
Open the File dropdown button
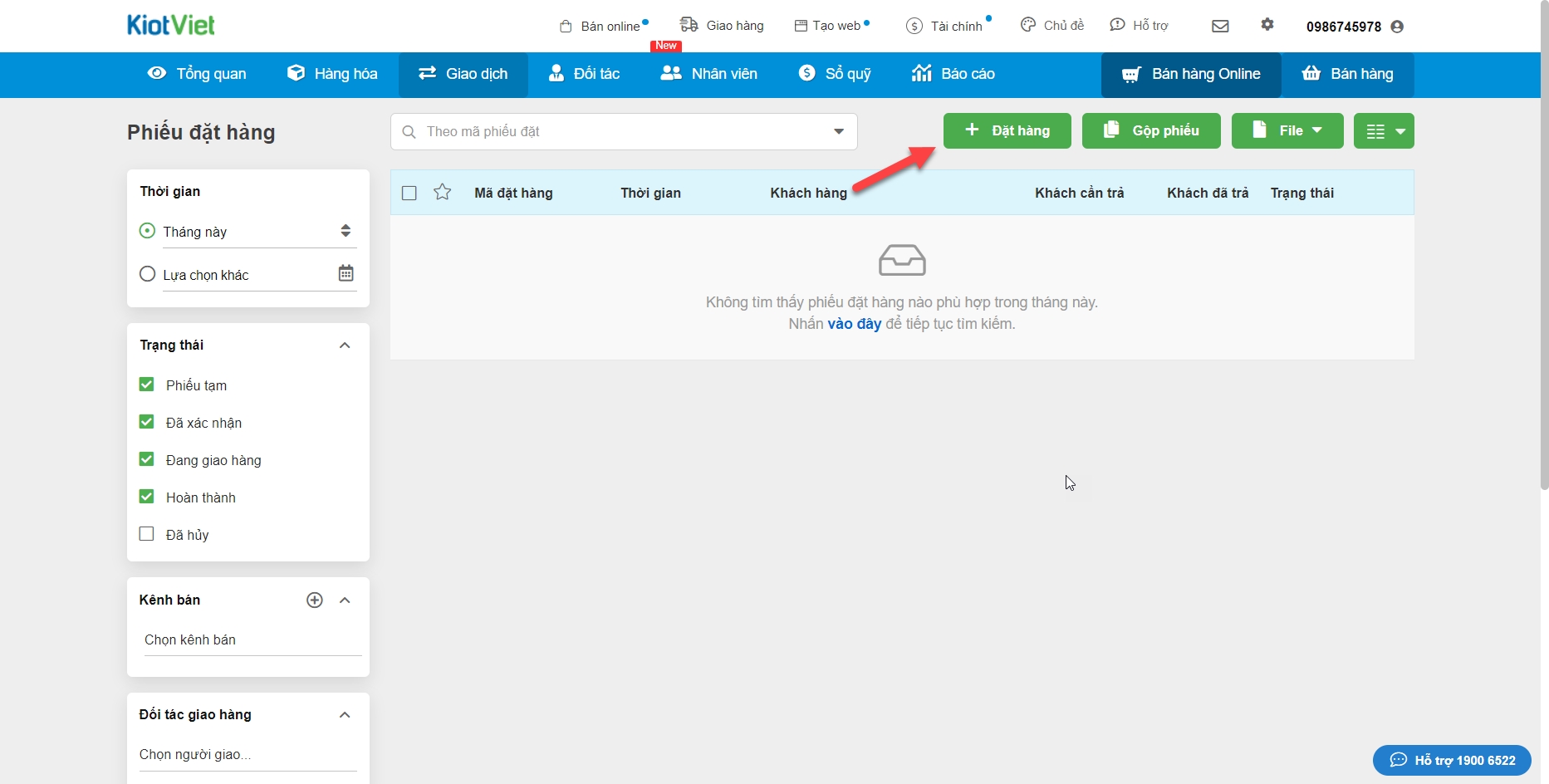pyautogui.click(x=1287, y=130)
